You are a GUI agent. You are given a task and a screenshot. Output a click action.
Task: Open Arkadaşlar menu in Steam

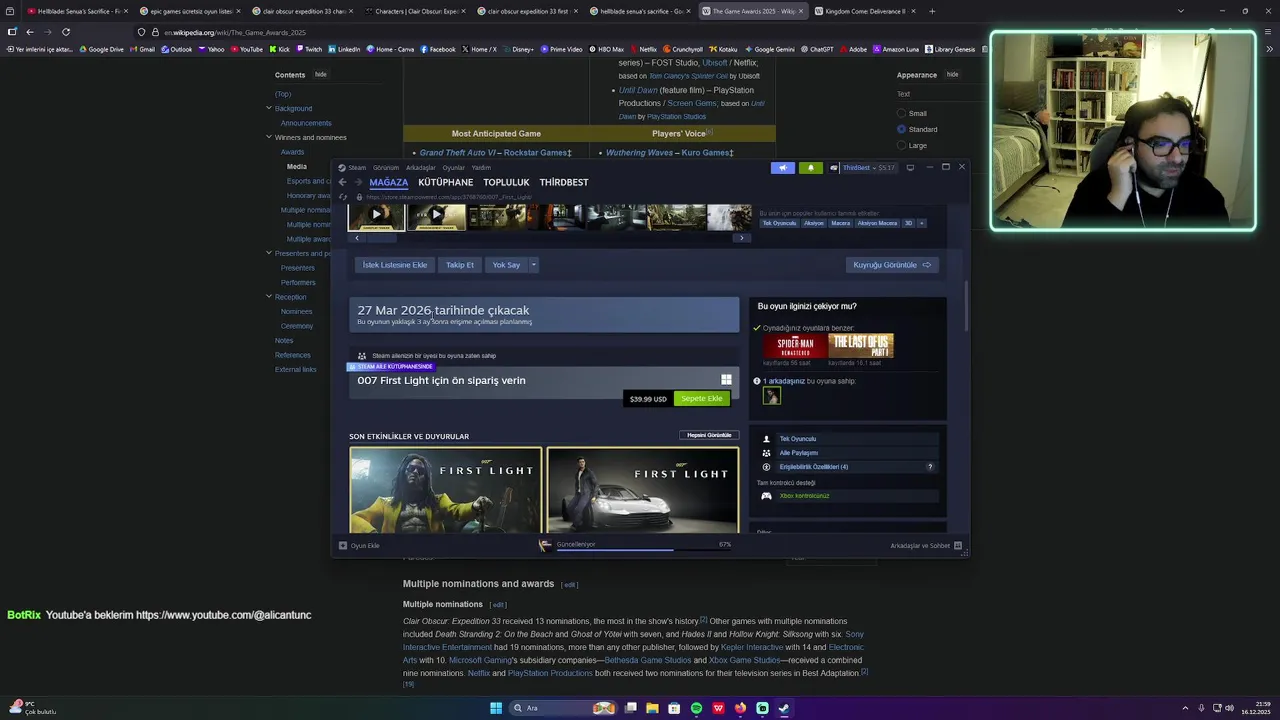point(420,168)
